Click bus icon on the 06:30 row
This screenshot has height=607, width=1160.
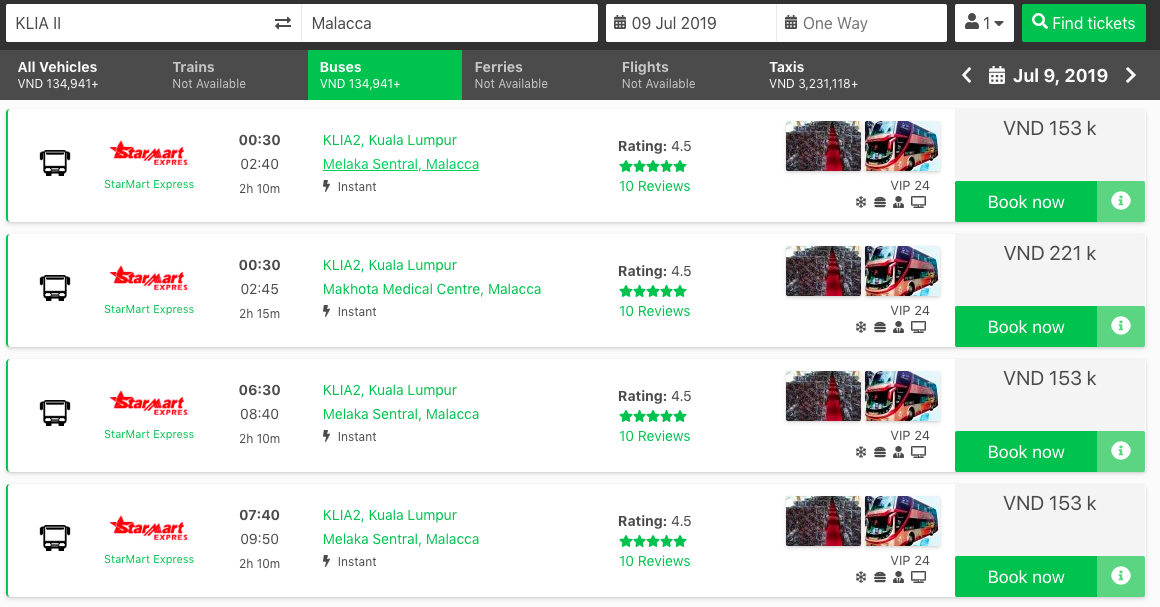[55, 412]
